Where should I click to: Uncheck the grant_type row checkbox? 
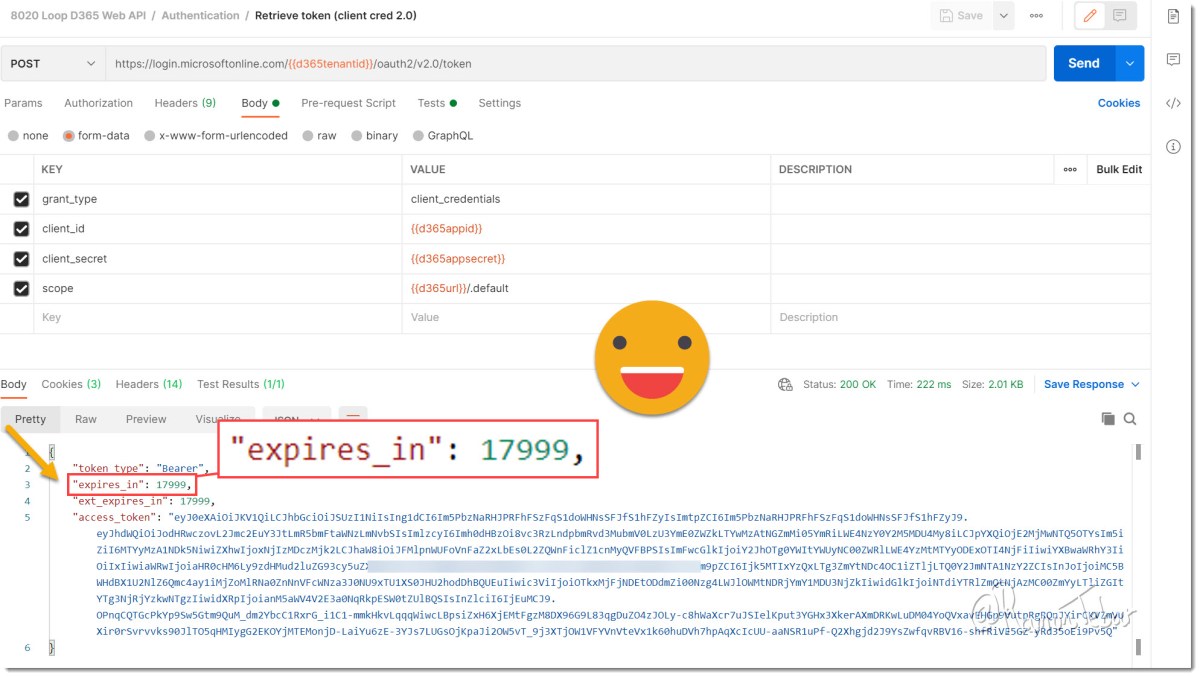(x=21, y=199)
